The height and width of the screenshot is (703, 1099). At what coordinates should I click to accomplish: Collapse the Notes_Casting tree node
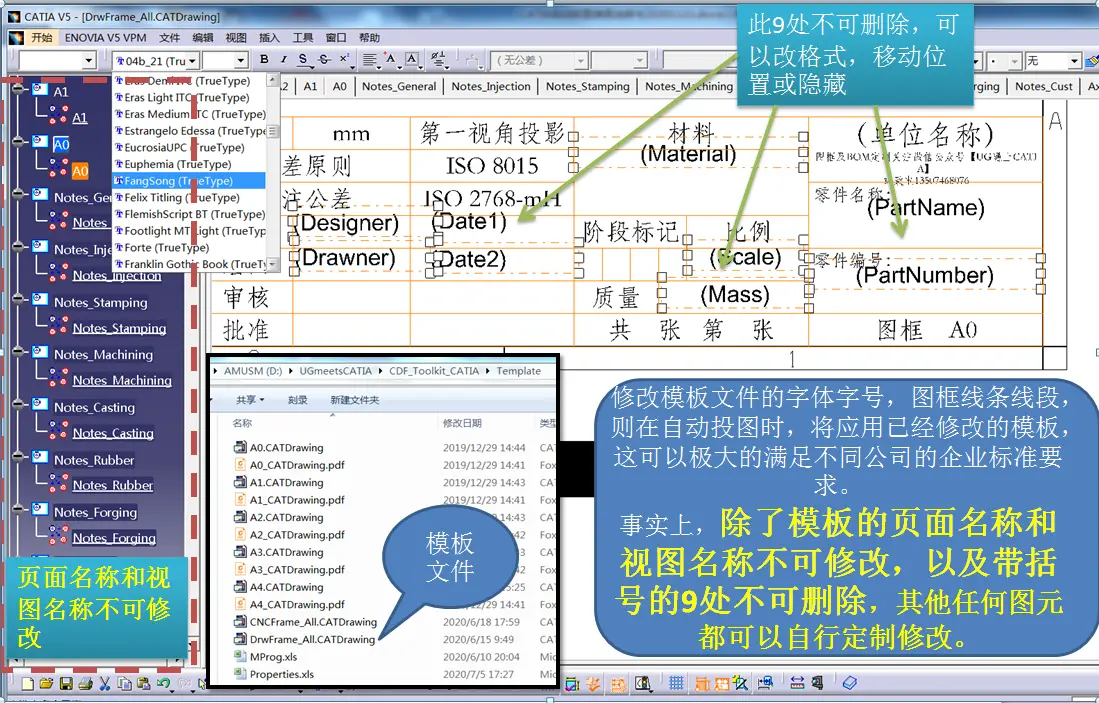point(18,404)
